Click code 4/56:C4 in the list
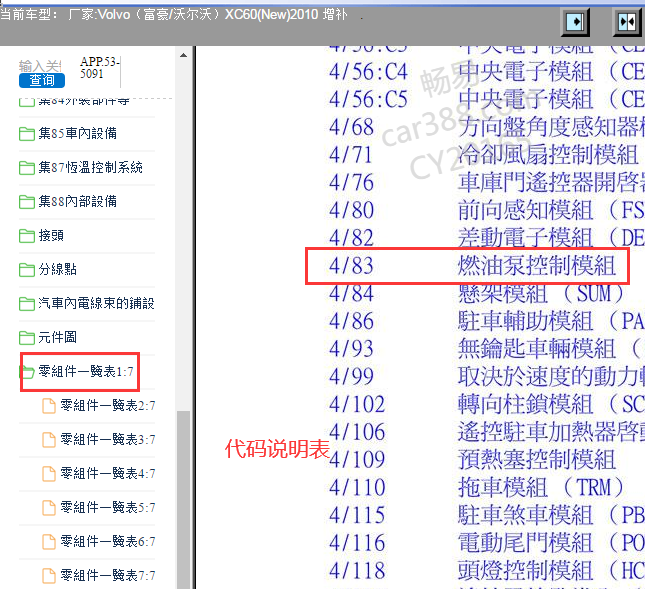645x589 pixels. click(x=368, y=72)
